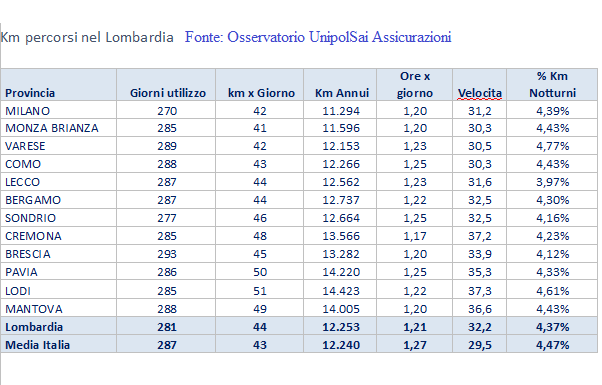Click Fonte: Osservatorio UnipolSai Assicurazioni text
The height and width of the screenshot is (385, 602).
[x=318, y=37]
